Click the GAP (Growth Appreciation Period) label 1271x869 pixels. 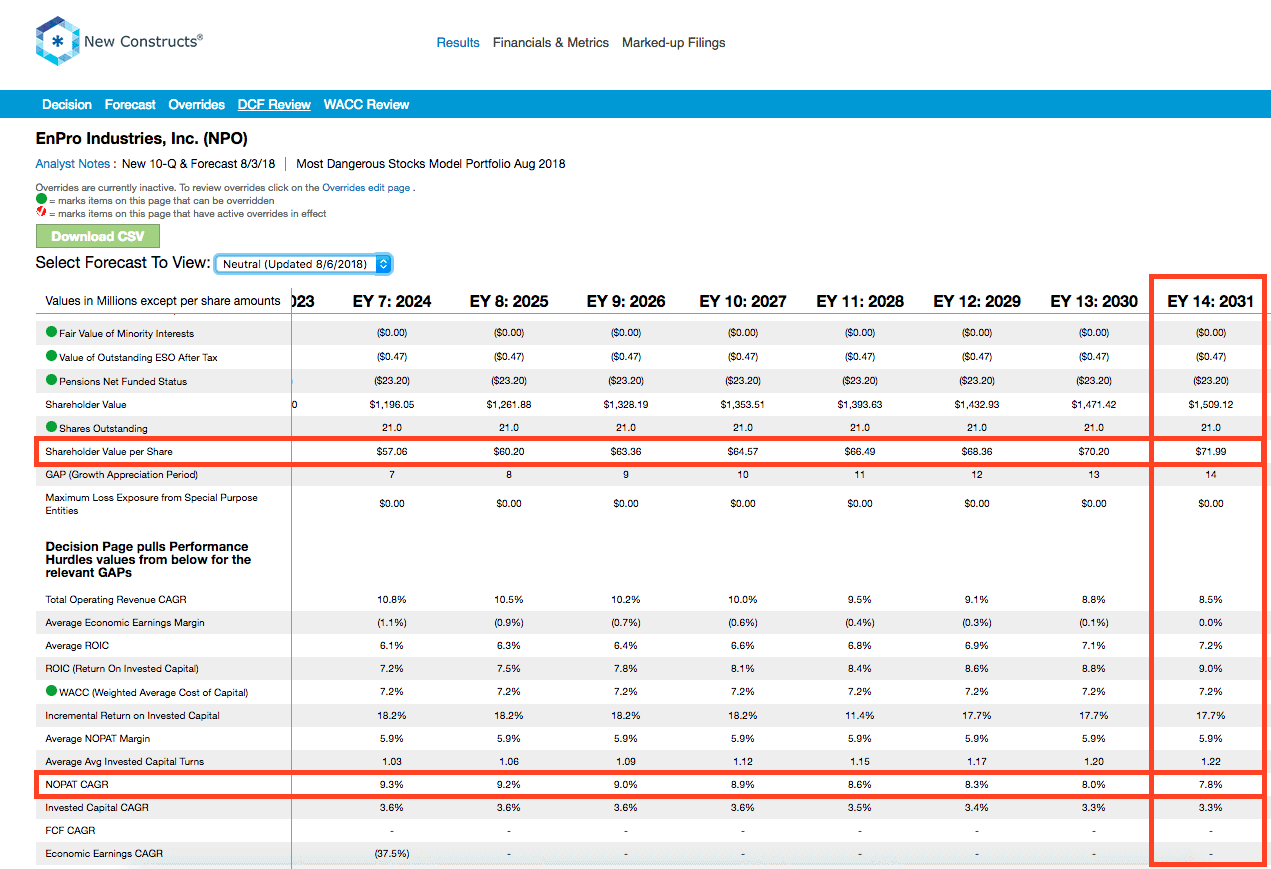pos(122,474)
